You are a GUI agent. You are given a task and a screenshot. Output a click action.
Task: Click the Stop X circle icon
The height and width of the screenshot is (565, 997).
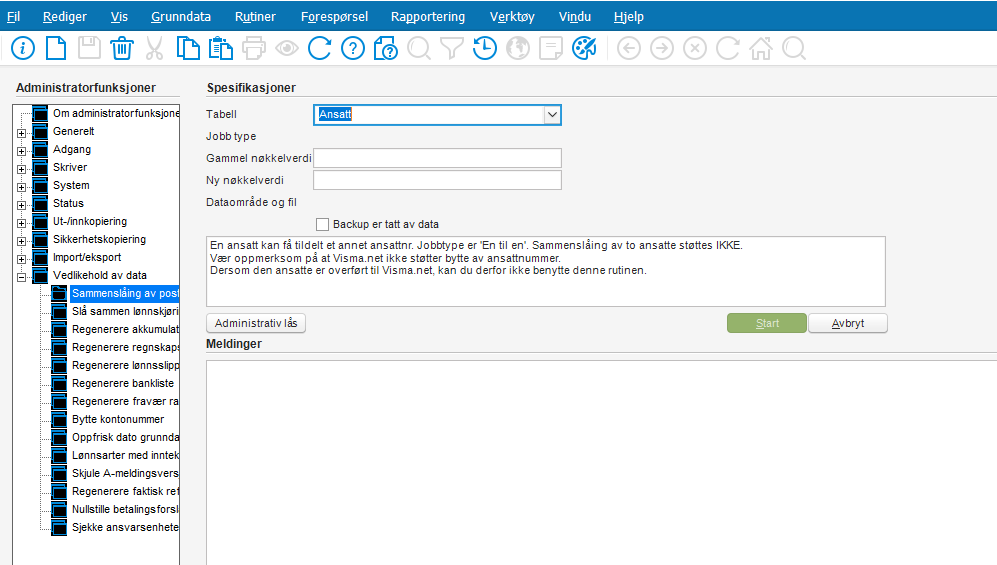coord(695,48)
